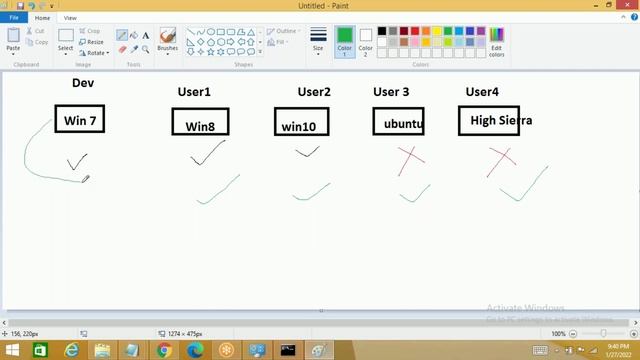The image size is (640, 360).
Task: Click the zoom in plus button
Action: [633, 334]
